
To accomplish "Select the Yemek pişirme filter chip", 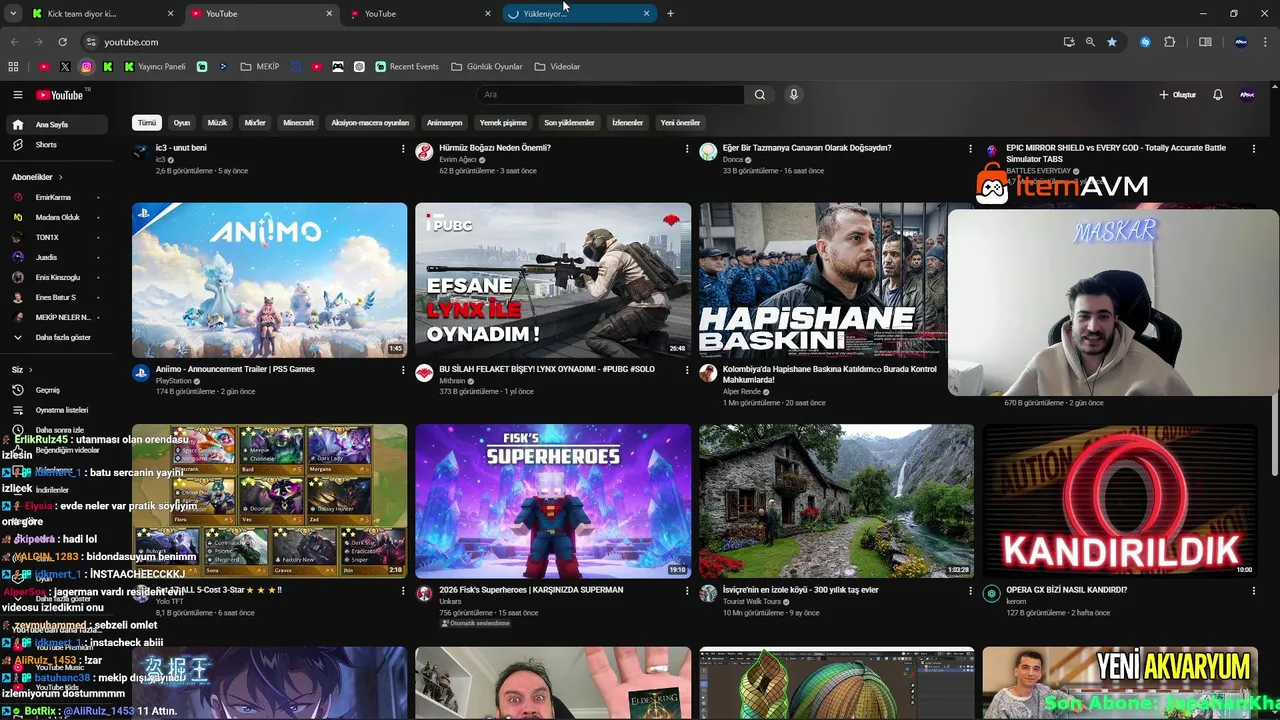I will point(503,123).
